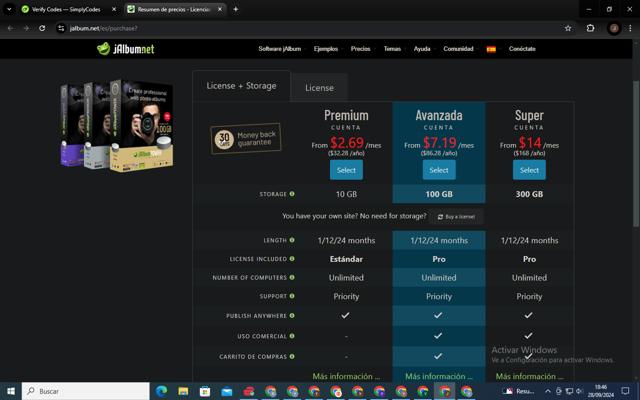Click the LICENSE INCLUDED info icon
The height and width of the screenshot is (400, 640).
pos(292,259)
